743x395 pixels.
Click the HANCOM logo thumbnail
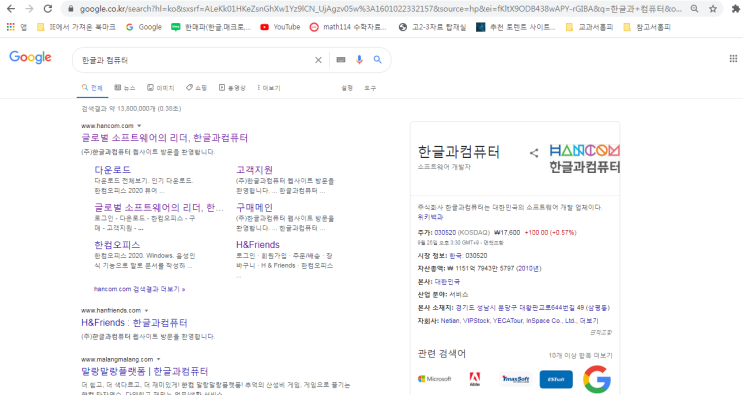click(584, 159)
